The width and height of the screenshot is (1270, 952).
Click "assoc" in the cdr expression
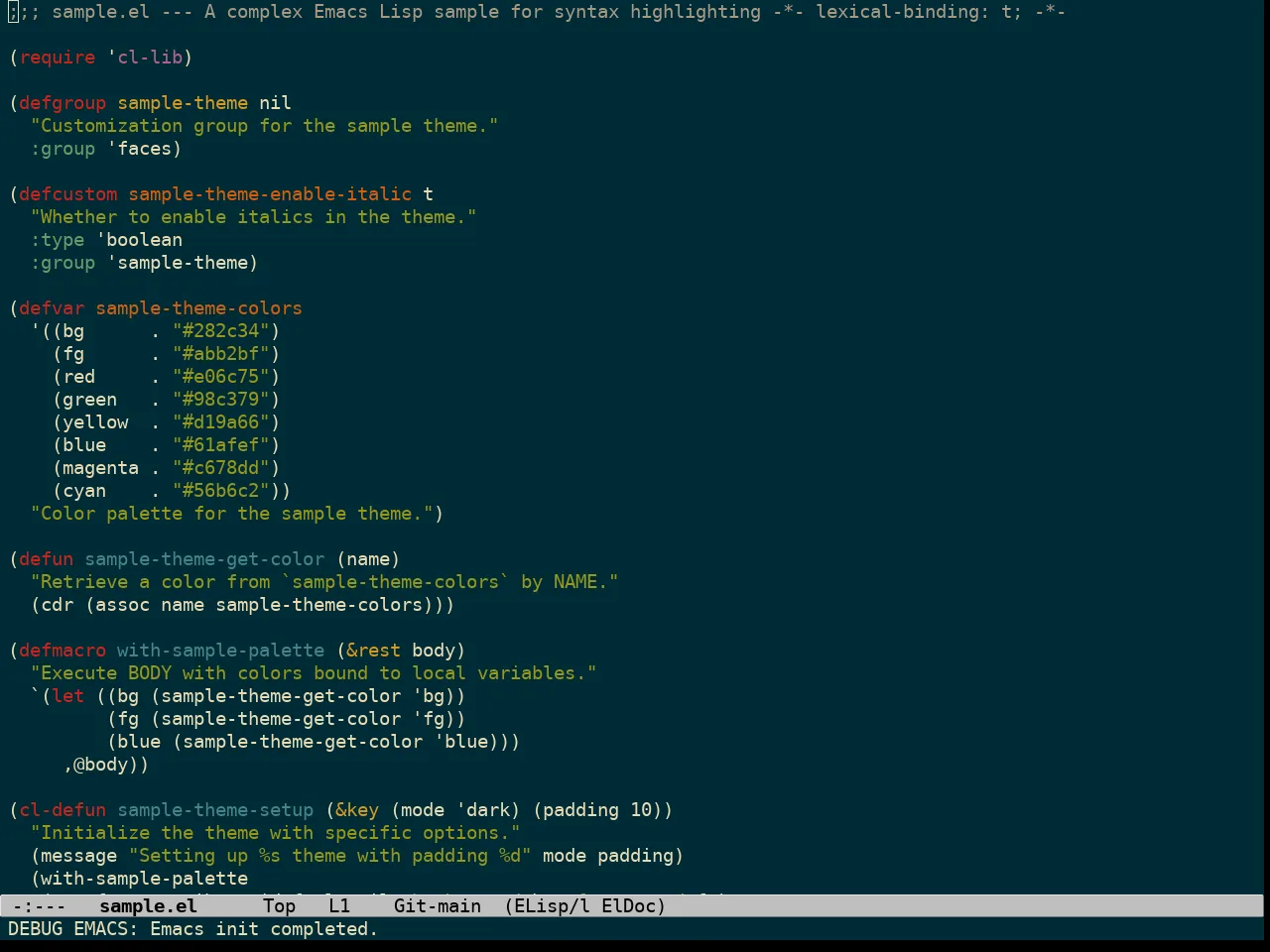point(123,605)
